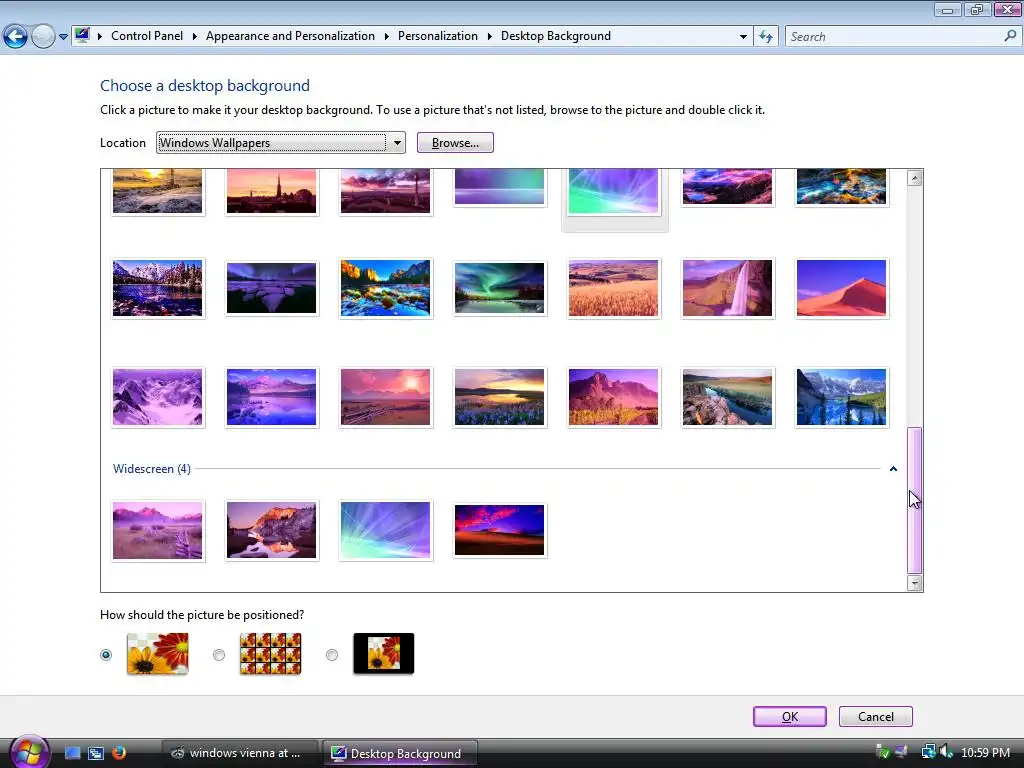This screenshot has width=1024, height=768.
Task: Select the golden wheat field wallpaper
Action: pos(613,288)
